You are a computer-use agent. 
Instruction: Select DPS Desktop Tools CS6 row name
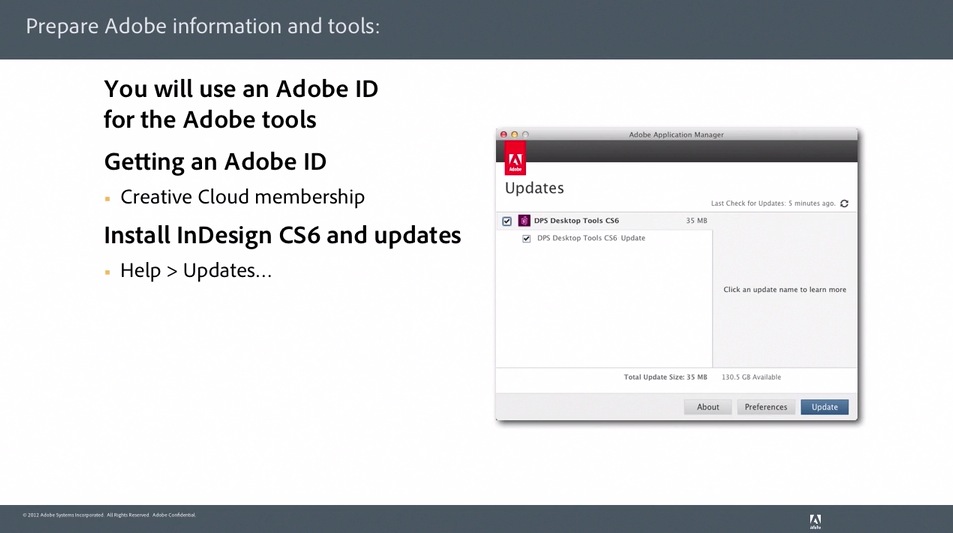[x=576, y=221]
